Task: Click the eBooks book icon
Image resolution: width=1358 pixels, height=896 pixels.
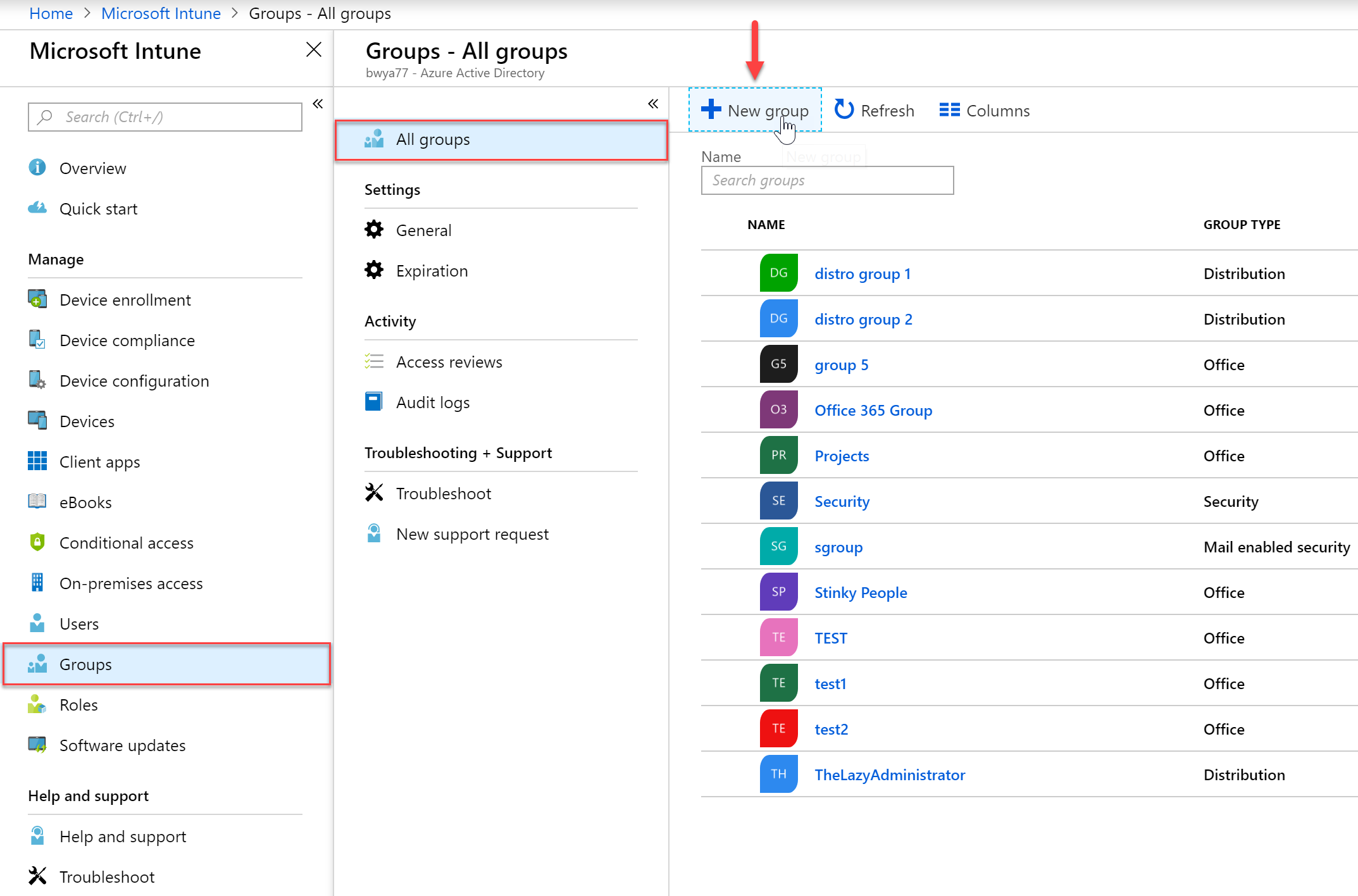Action: click(x=37, y=501)
